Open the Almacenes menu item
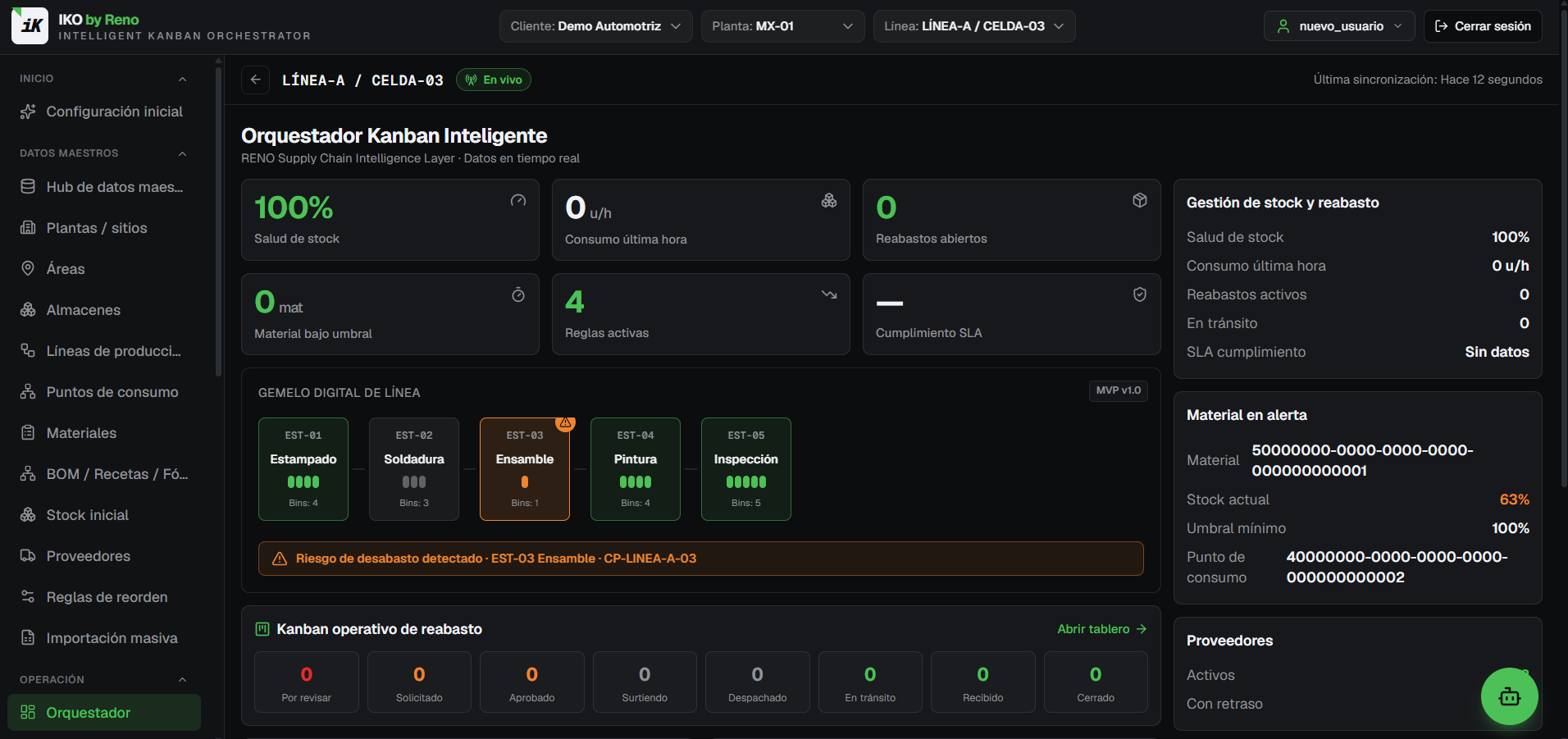1568x739 pixels. (104, 310)
